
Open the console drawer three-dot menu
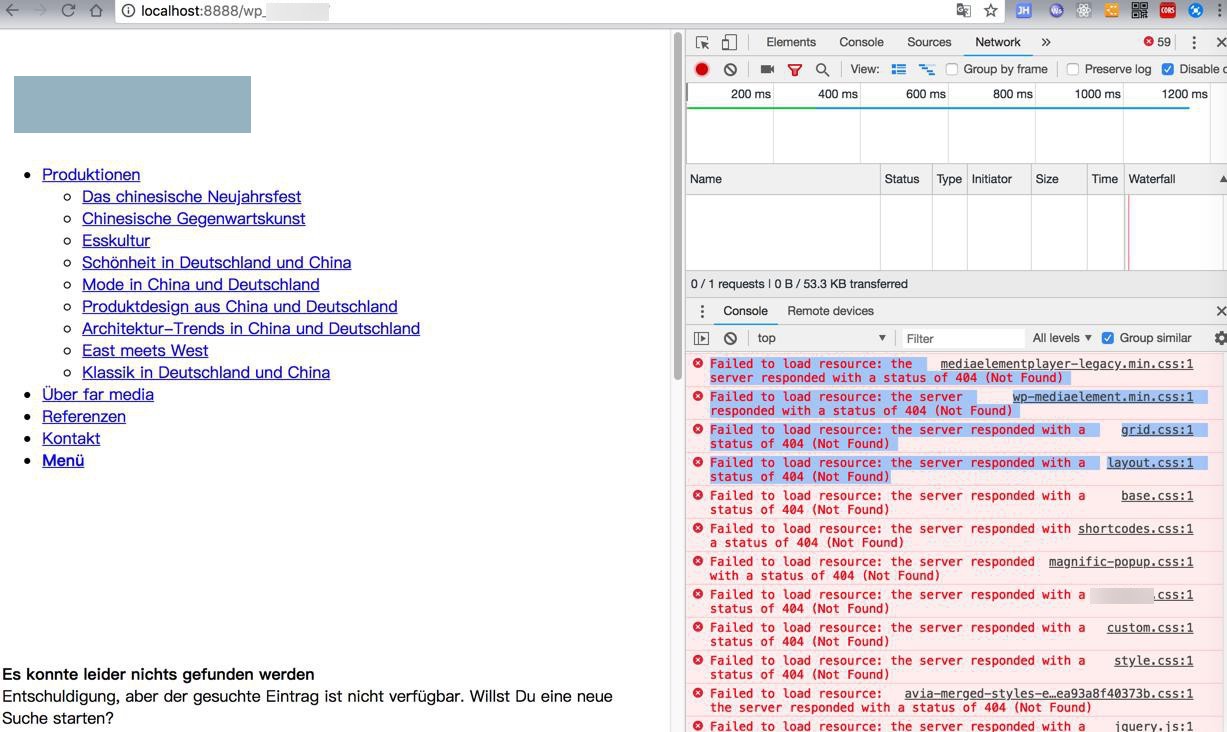702,311
